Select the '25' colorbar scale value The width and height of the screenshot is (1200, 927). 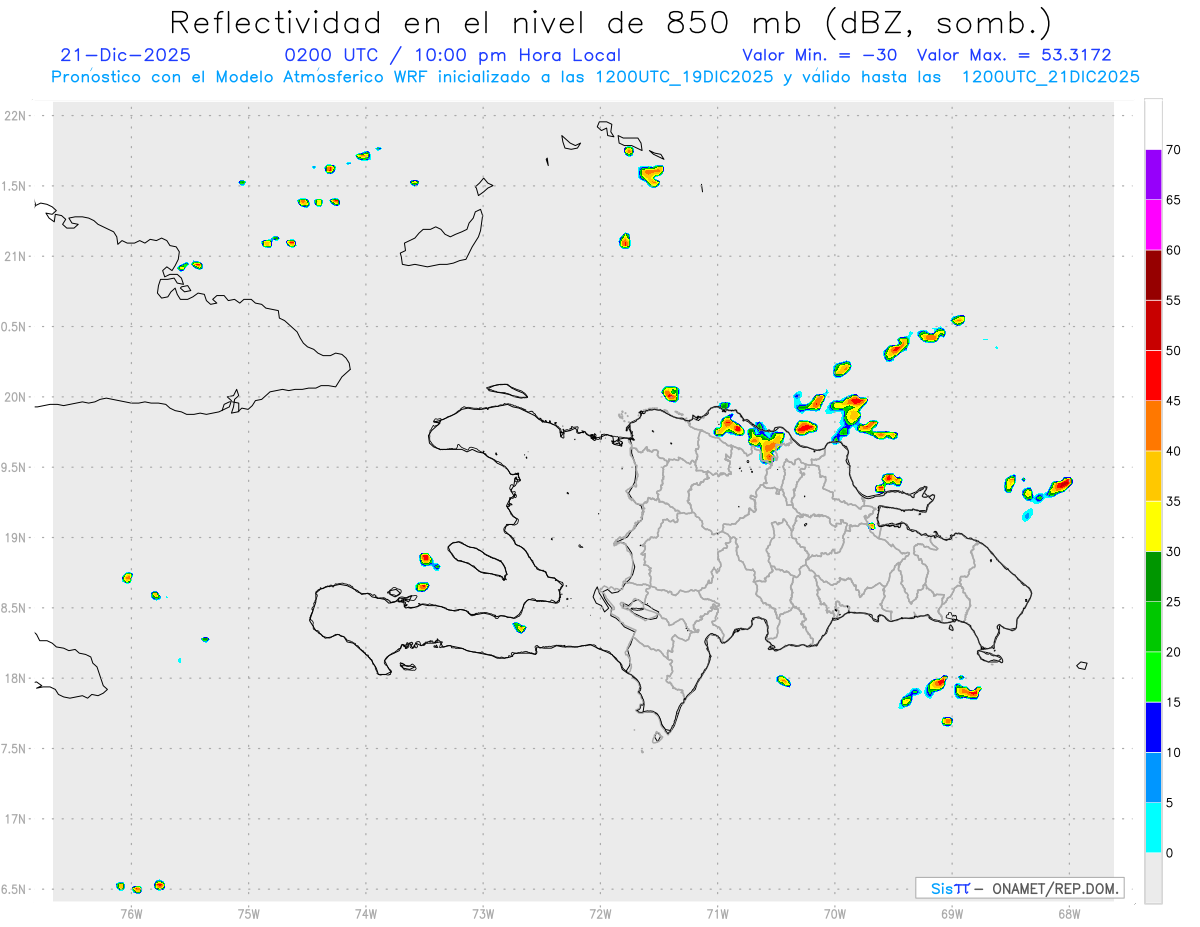coord(1173,602)
